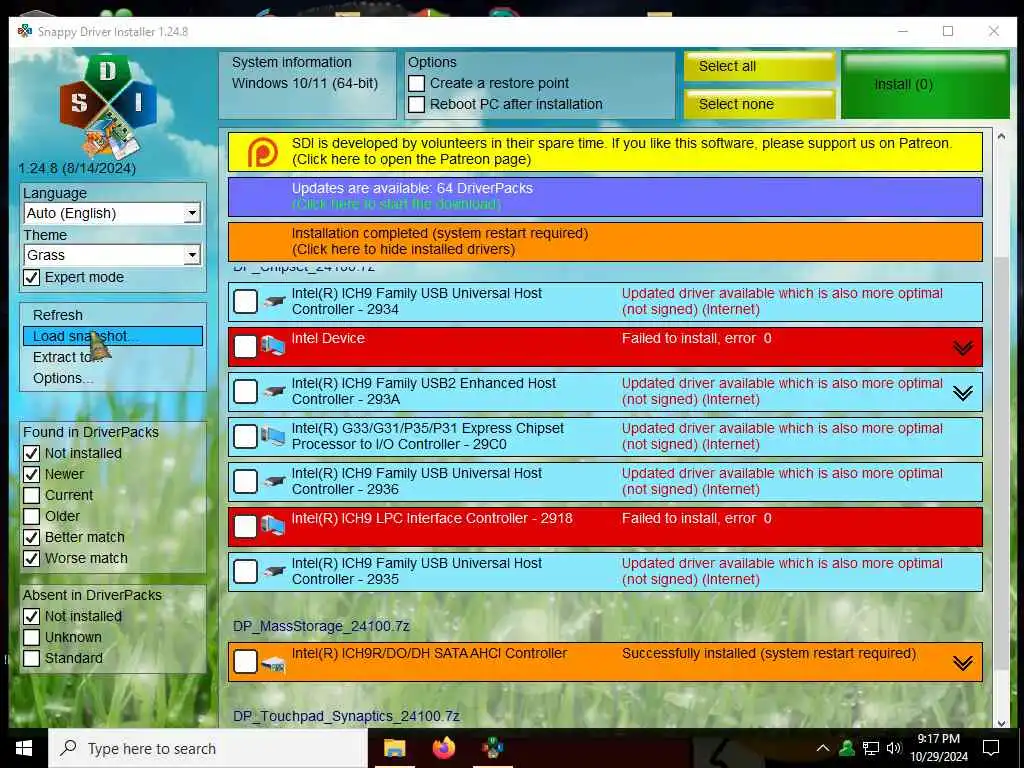This screenshot has width=1024, height=768.
Task: Expand the SATA AHCI Controller row chevron
Action: pos(963,663)
